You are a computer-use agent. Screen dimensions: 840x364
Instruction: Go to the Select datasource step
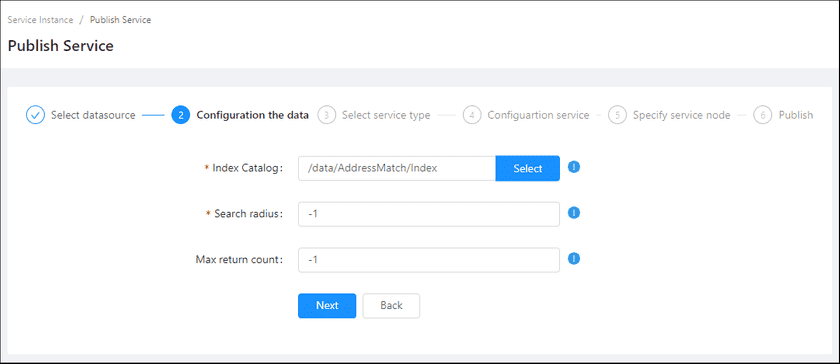[93, 115]
